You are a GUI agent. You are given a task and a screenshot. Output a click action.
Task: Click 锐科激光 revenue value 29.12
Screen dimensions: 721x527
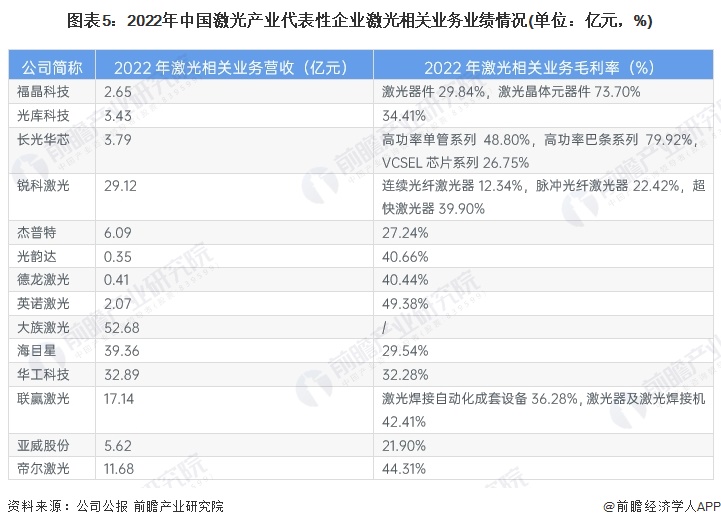click(x=122, y=186)
